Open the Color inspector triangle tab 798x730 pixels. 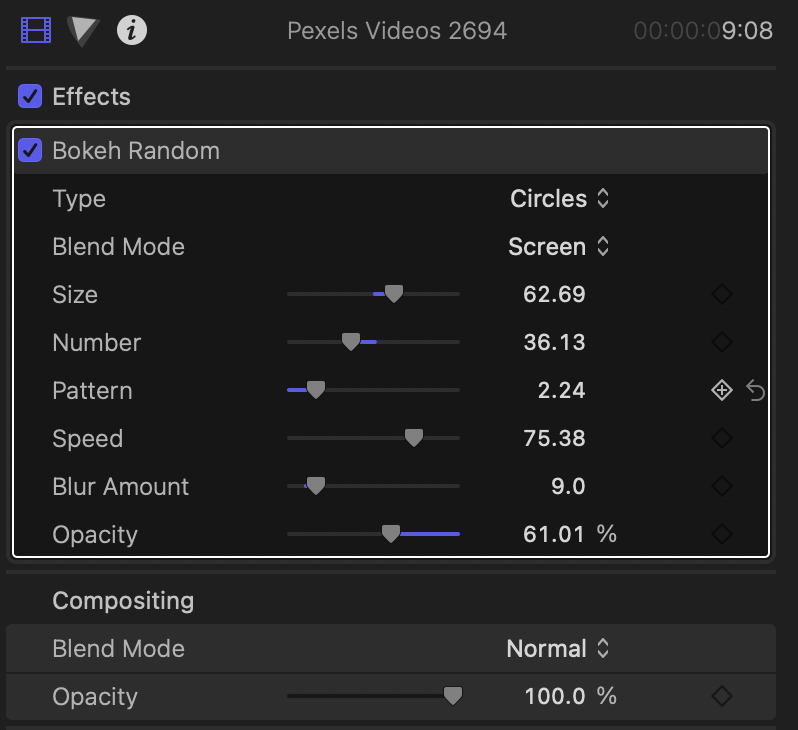pos(83,31)
